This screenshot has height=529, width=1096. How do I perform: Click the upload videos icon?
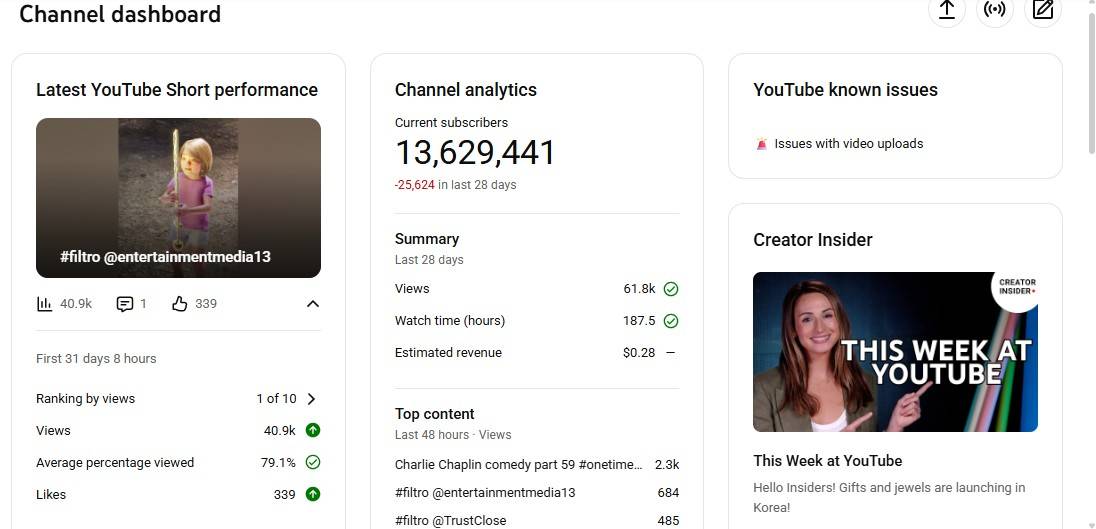point(946,10)
